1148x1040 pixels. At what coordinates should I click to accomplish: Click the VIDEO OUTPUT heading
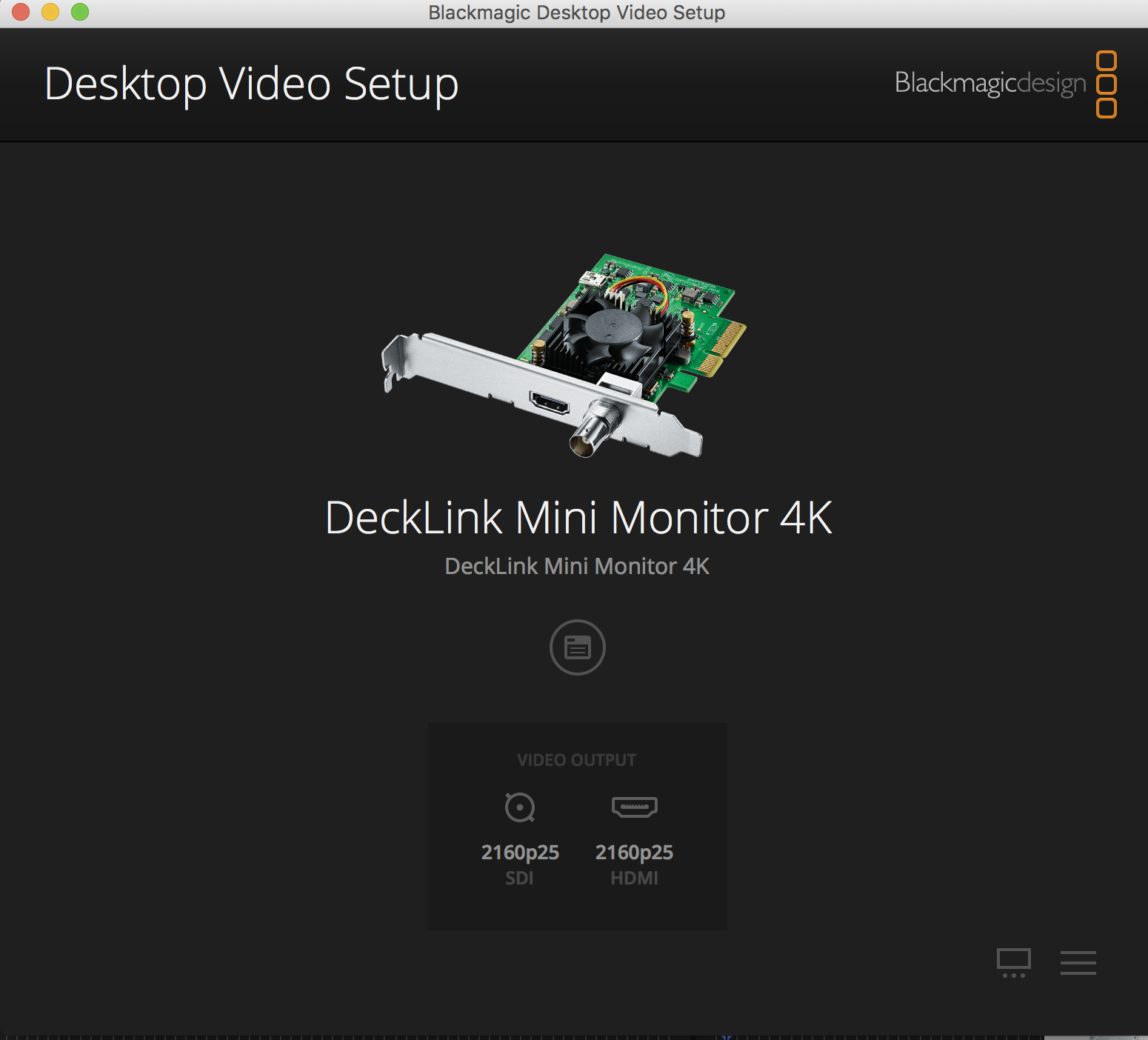point(577,760)
